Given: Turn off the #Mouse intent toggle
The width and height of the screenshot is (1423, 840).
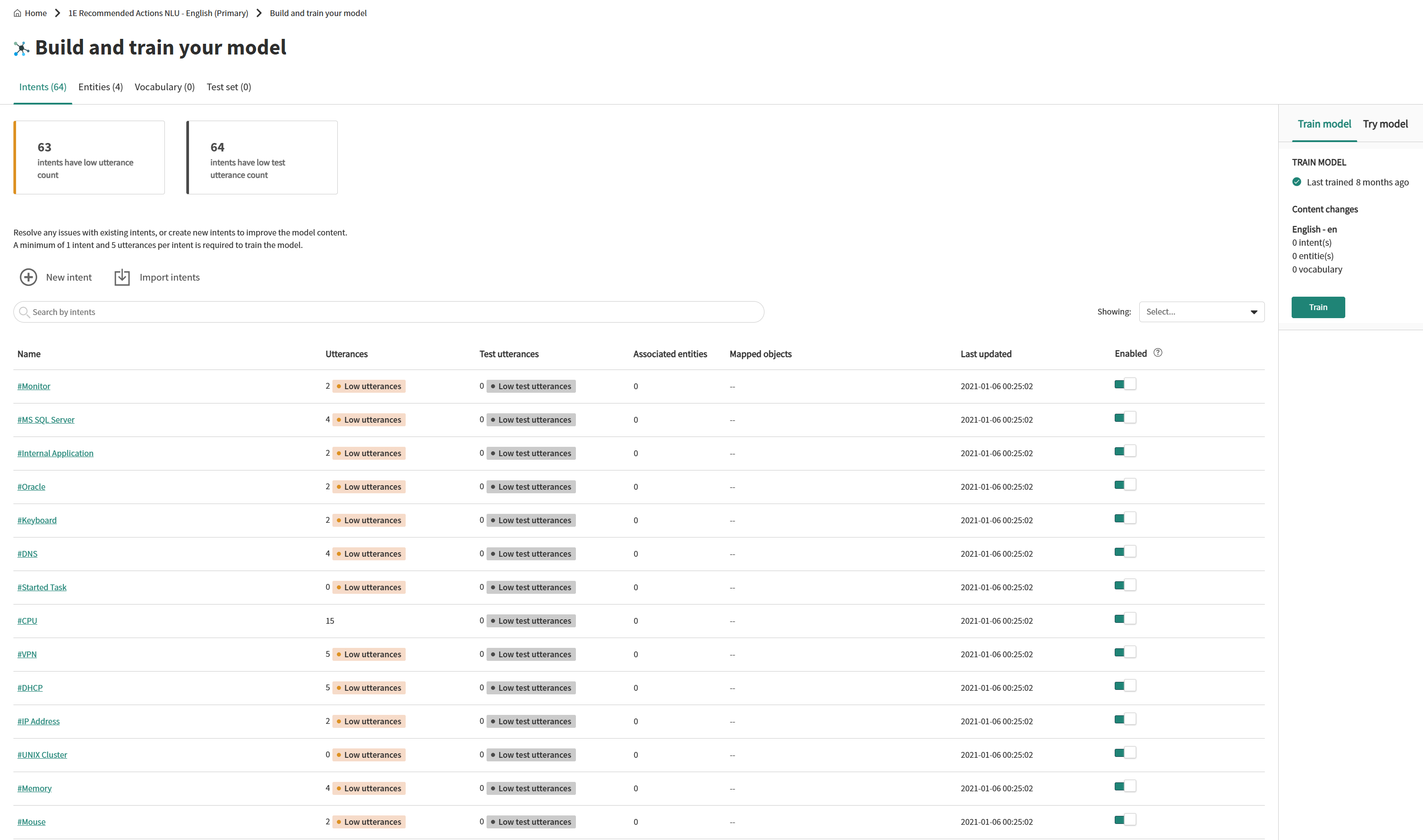Looking at the screenshot, I should 1125,819.
